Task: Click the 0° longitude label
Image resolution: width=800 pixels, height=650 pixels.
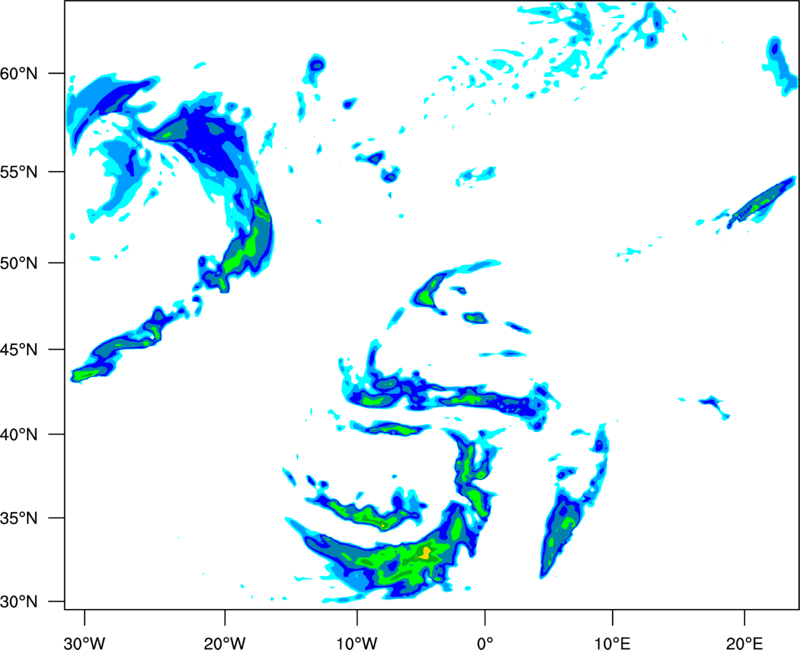Action: [485, 643]
